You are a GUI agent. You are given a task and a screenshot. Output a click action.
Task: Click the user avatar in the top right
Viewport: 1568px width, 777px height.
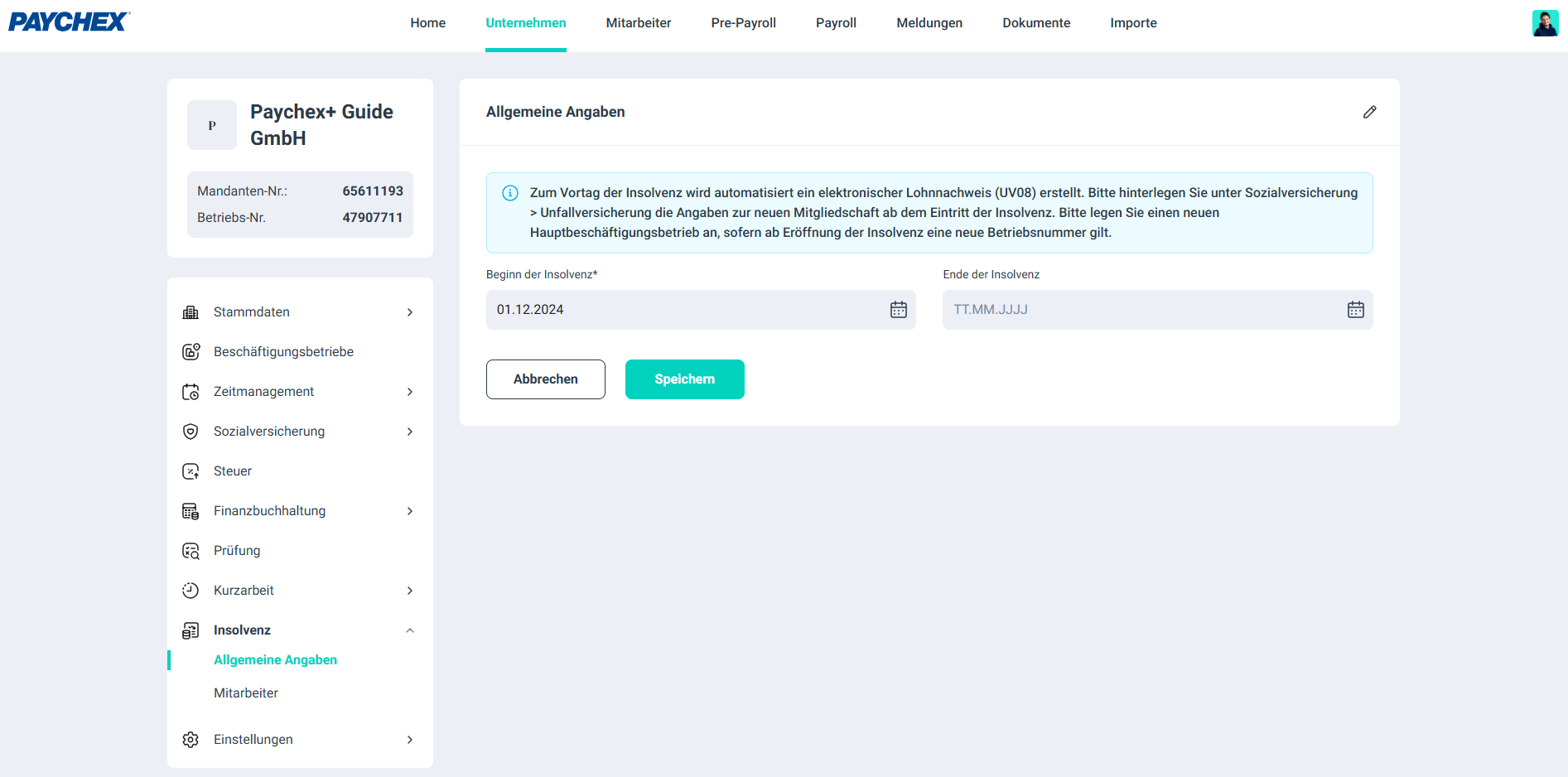point(1545,23)
